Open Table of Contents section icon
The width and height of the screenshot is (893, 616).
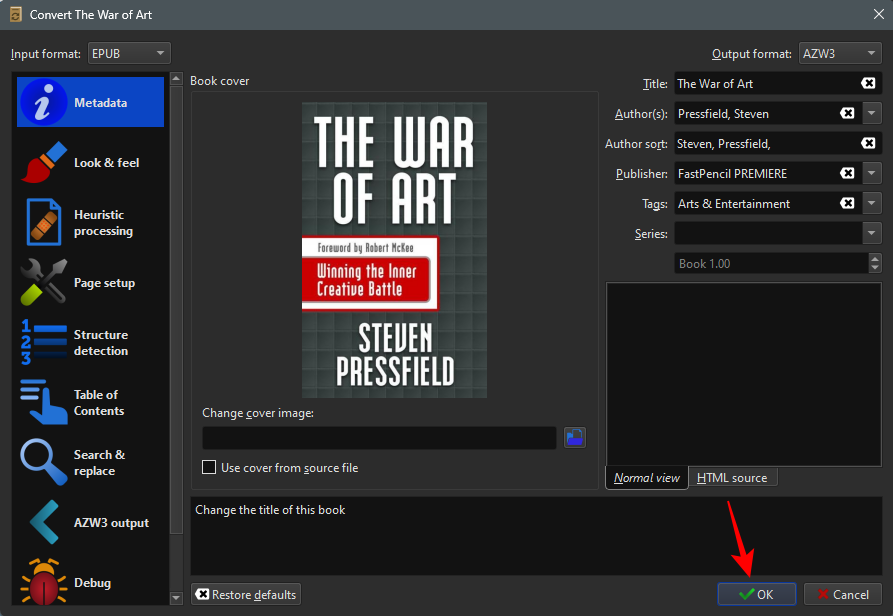click(x=44, y=403)
